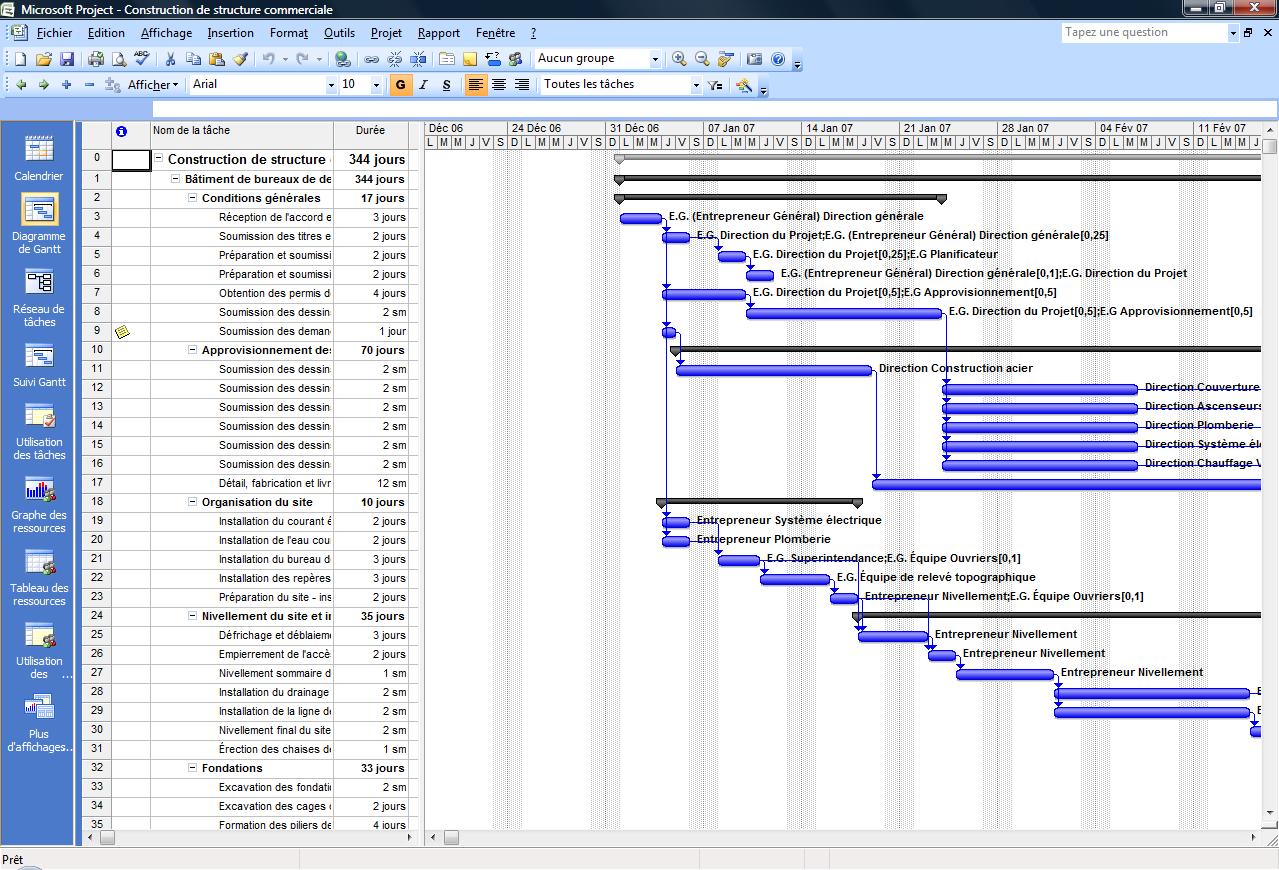Click the Go To Selected Task icon
Screen dimensions: 1279x870
point(726,59)
